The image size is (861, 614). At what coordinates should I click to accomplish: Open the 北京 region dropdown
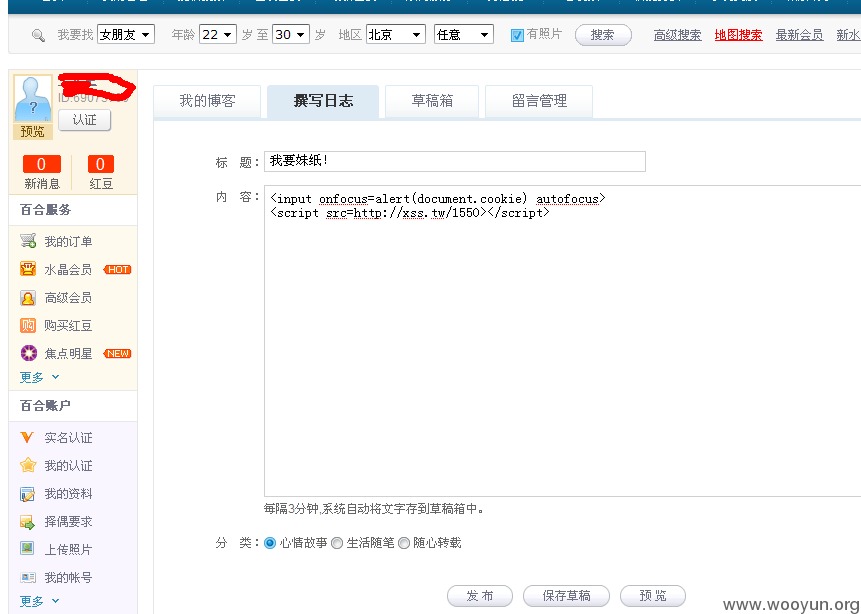396,35
